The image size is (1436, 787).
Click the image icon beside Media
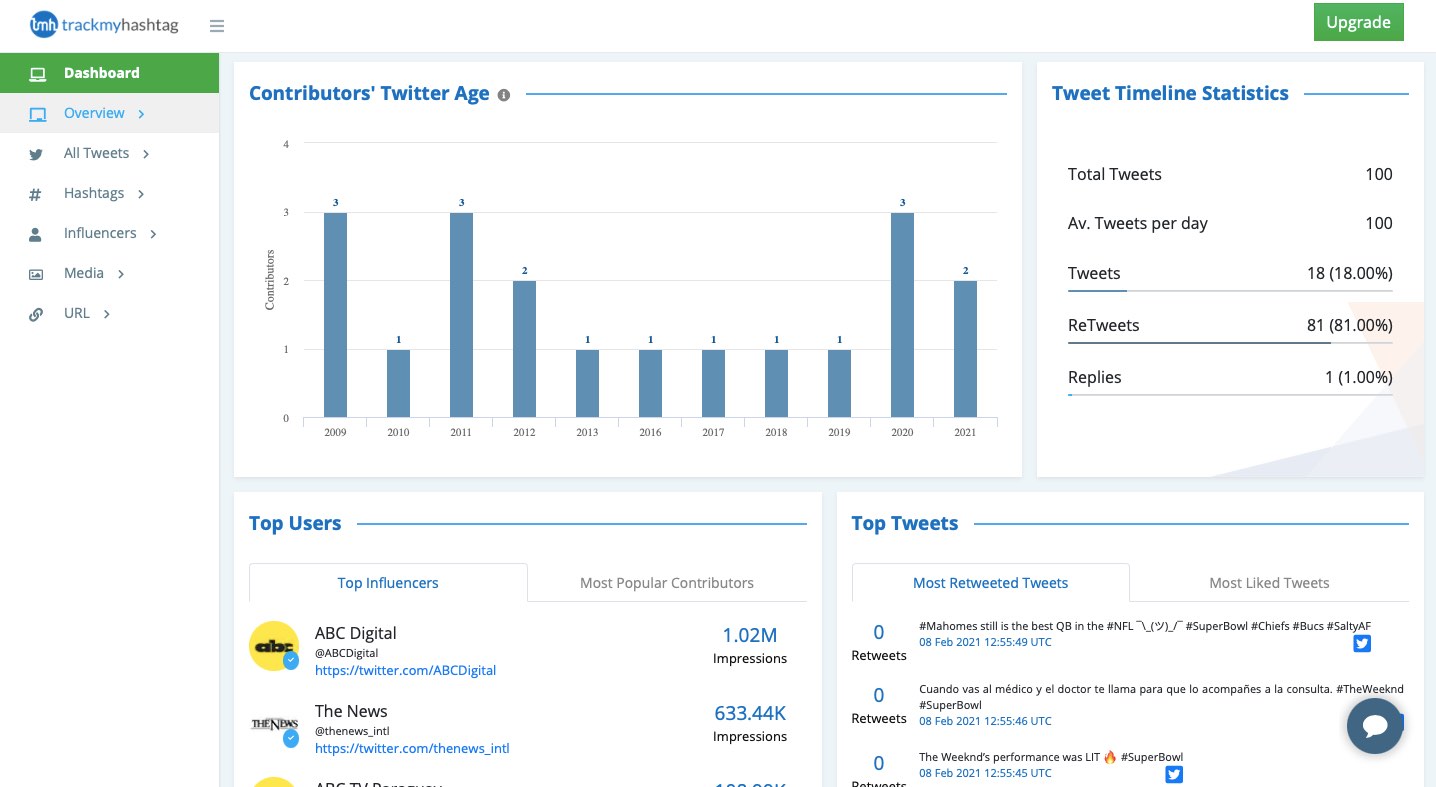[36, 274]
